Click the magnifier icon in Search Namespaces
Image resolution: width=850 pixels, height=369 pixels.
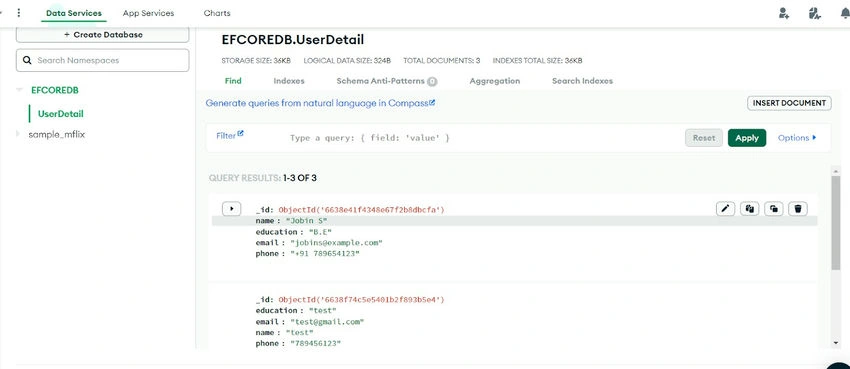tap(28, 60)
